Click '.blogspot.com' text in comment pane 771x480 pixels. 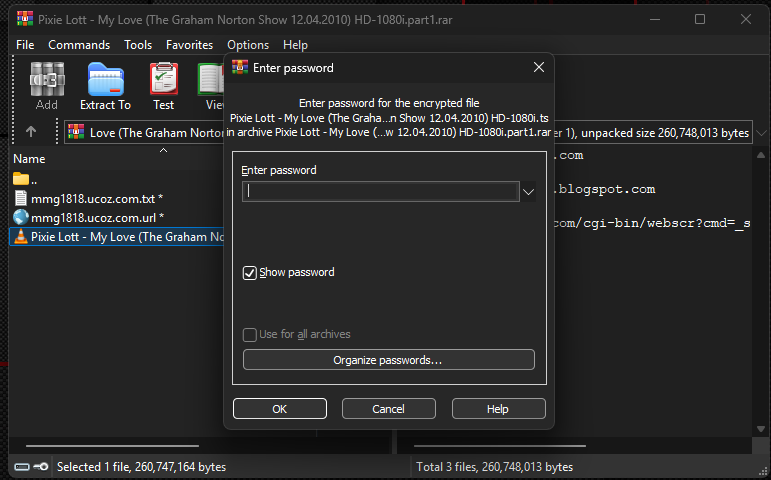[x=604, y=189]
